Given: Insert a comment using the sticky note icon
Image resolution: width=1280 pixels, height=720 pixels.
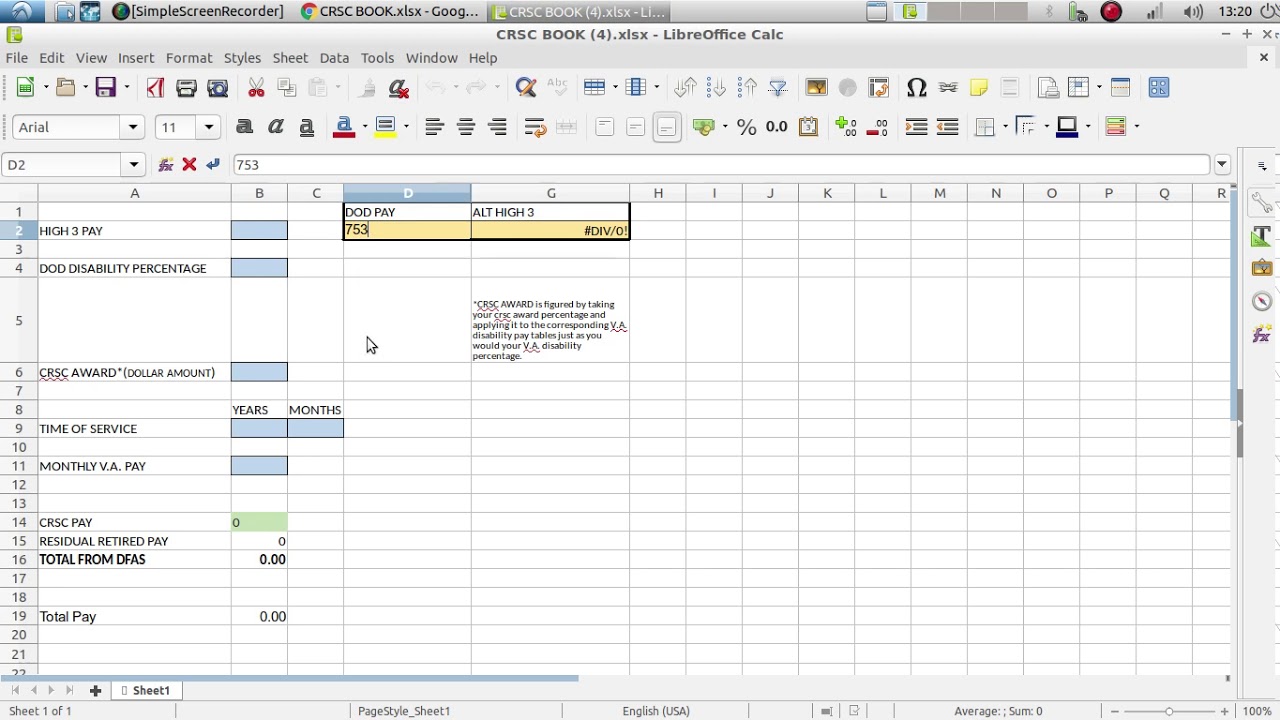Looking at the screenshot, I should point(979,88).
